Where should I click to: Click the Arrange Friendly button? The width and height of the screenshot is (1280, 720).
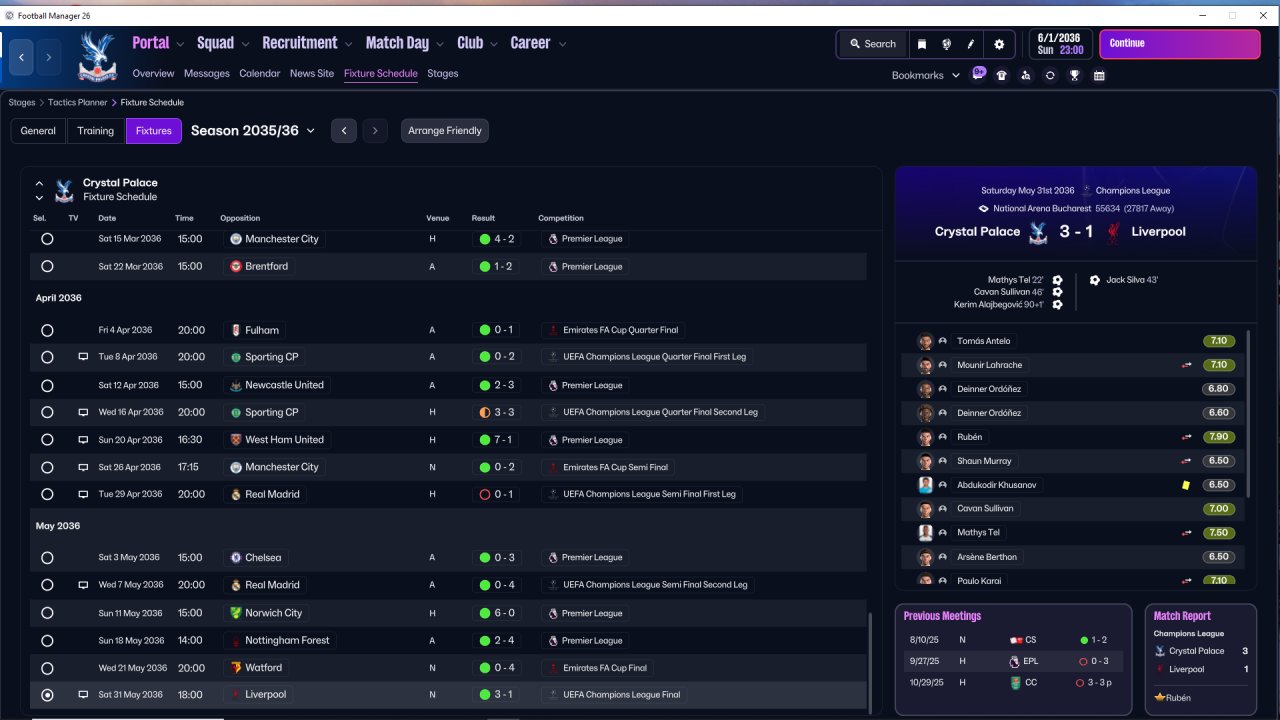[445, 131]
